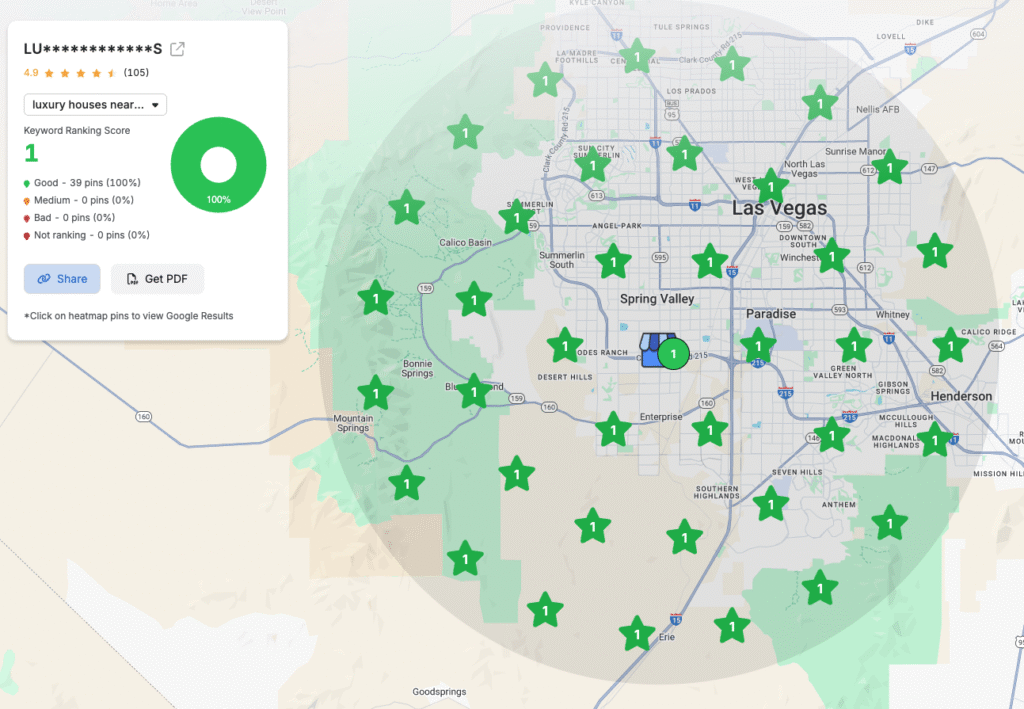Select the star pin nearest Erie label
Viewport: 1024px width, 709px height.
pyautogui.click(x=637, y=633)
